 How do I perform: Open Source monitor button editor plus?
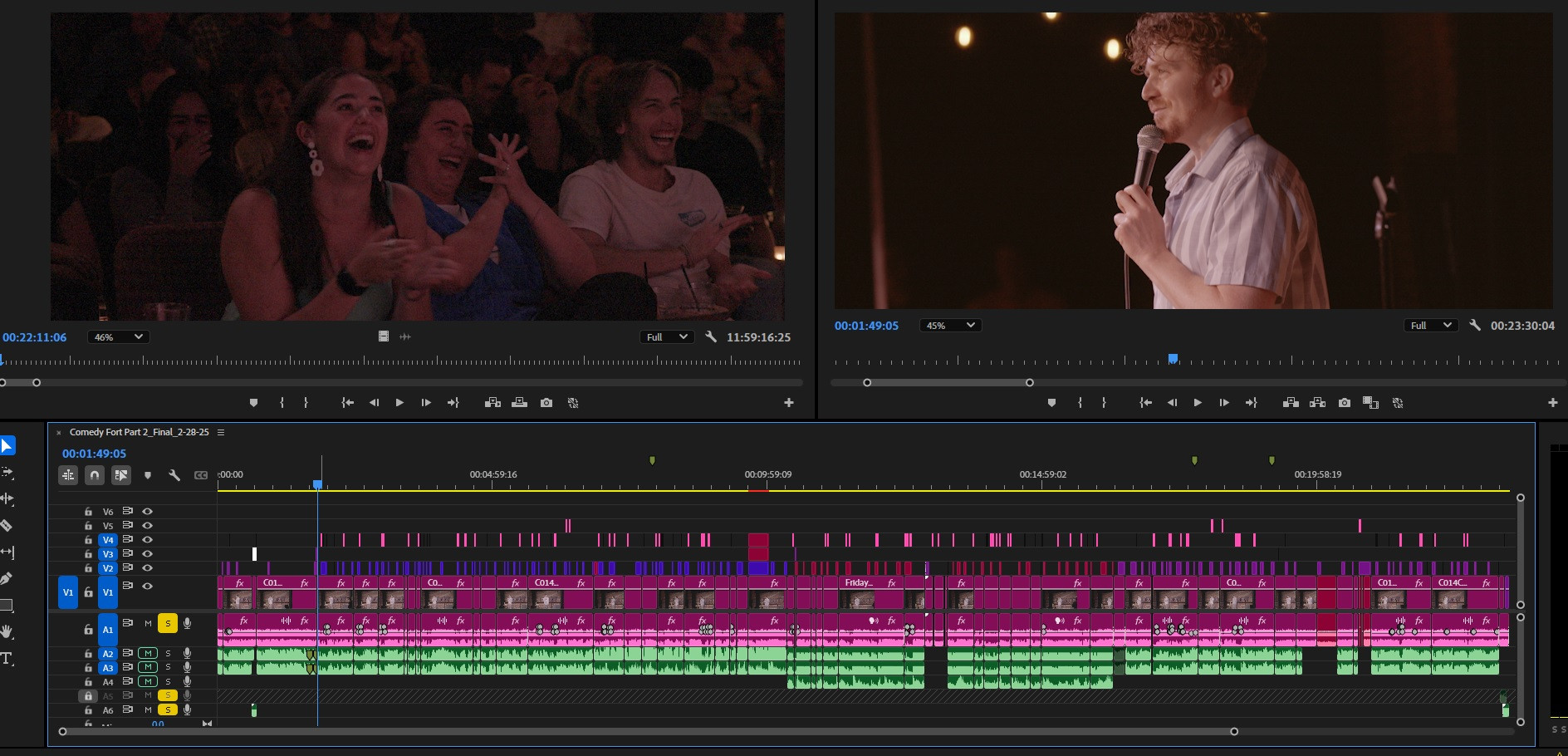click(x=789, y=402)
